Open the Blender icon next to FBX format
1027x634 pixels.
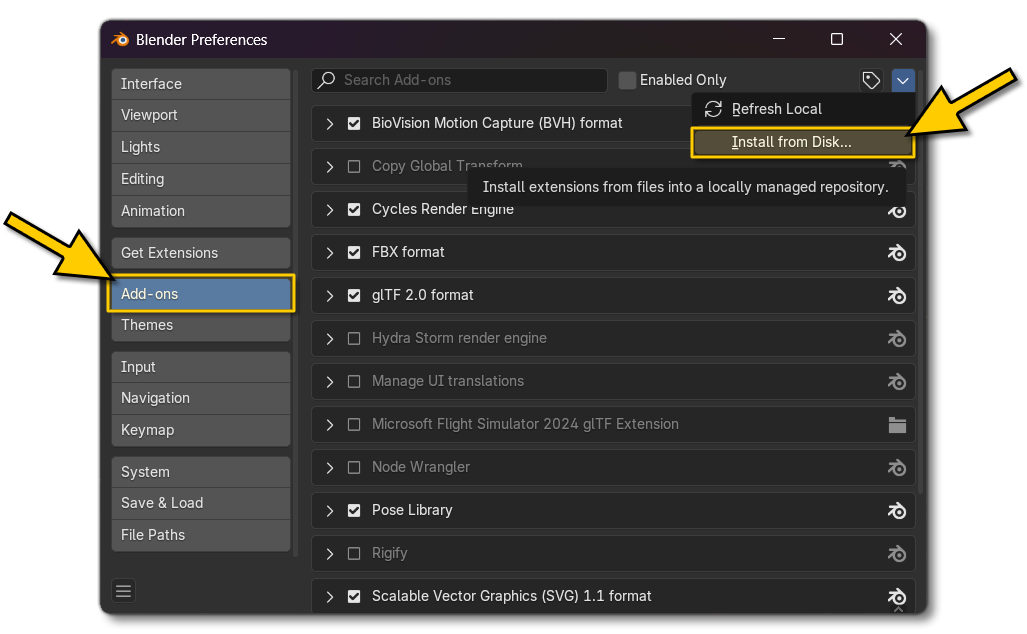coord(897,252)
